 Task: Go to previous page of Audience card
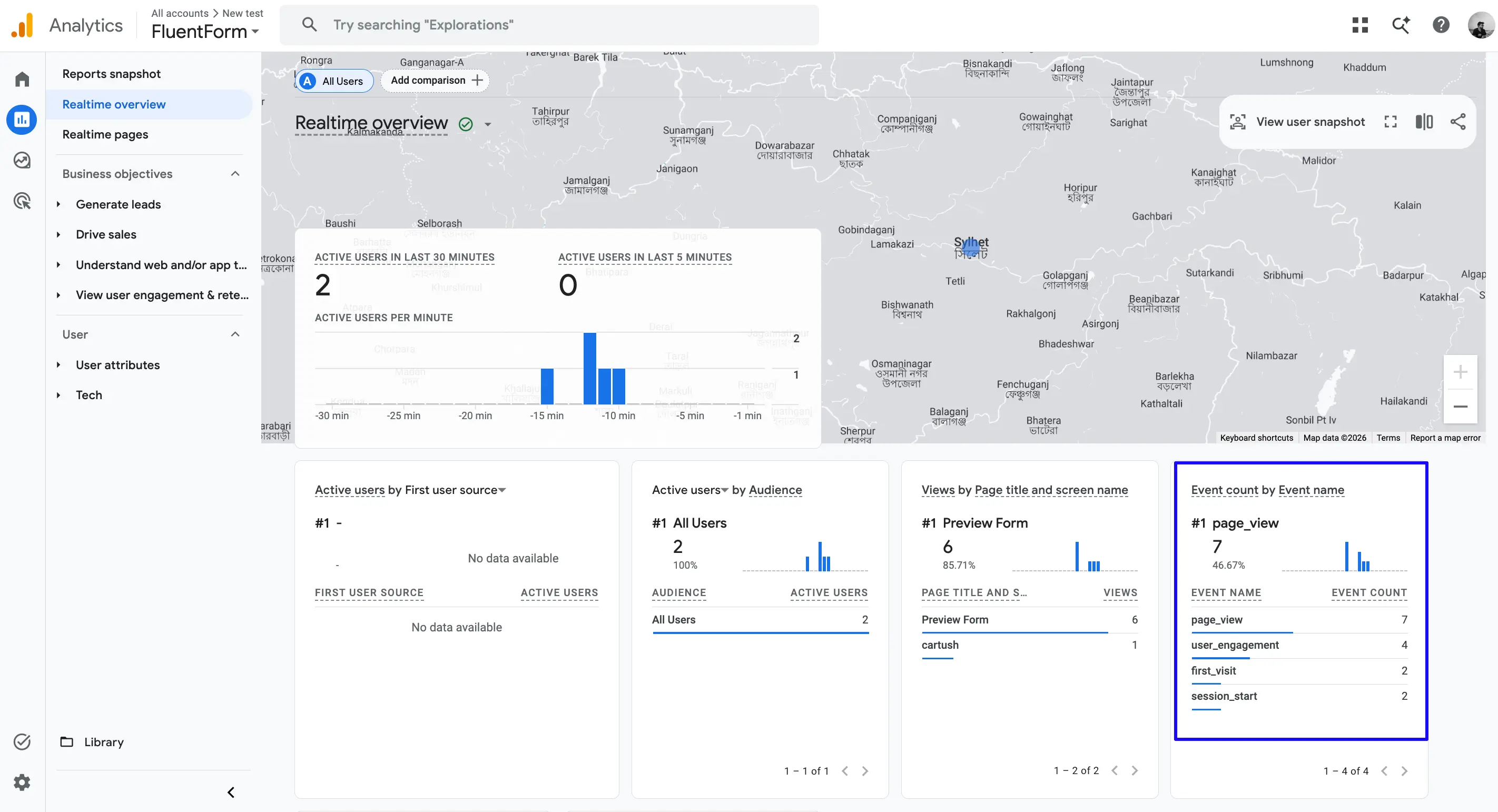click(x=845, y=771)
